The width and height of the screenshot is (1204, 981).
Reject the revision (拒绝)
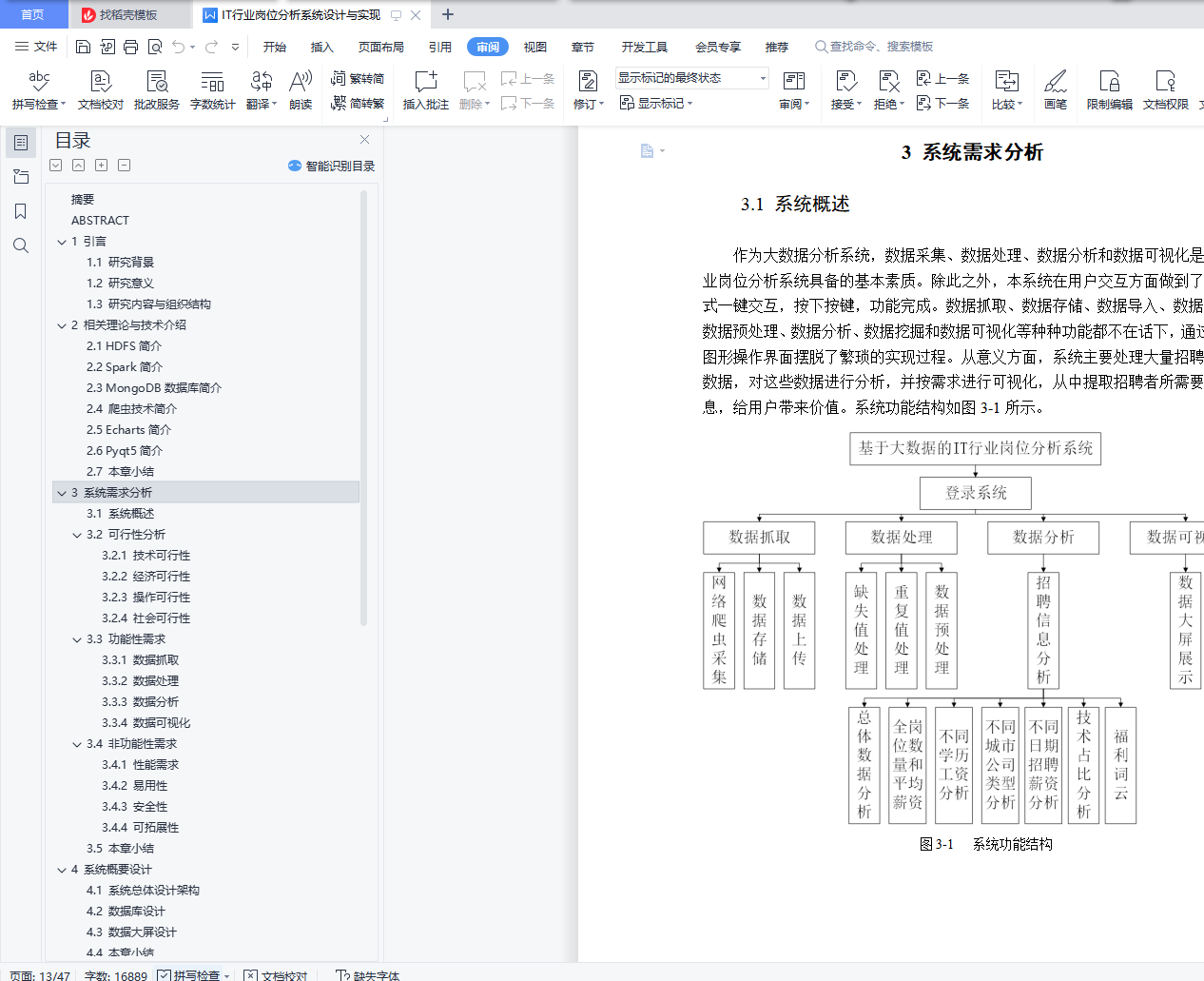coord(888,90)
